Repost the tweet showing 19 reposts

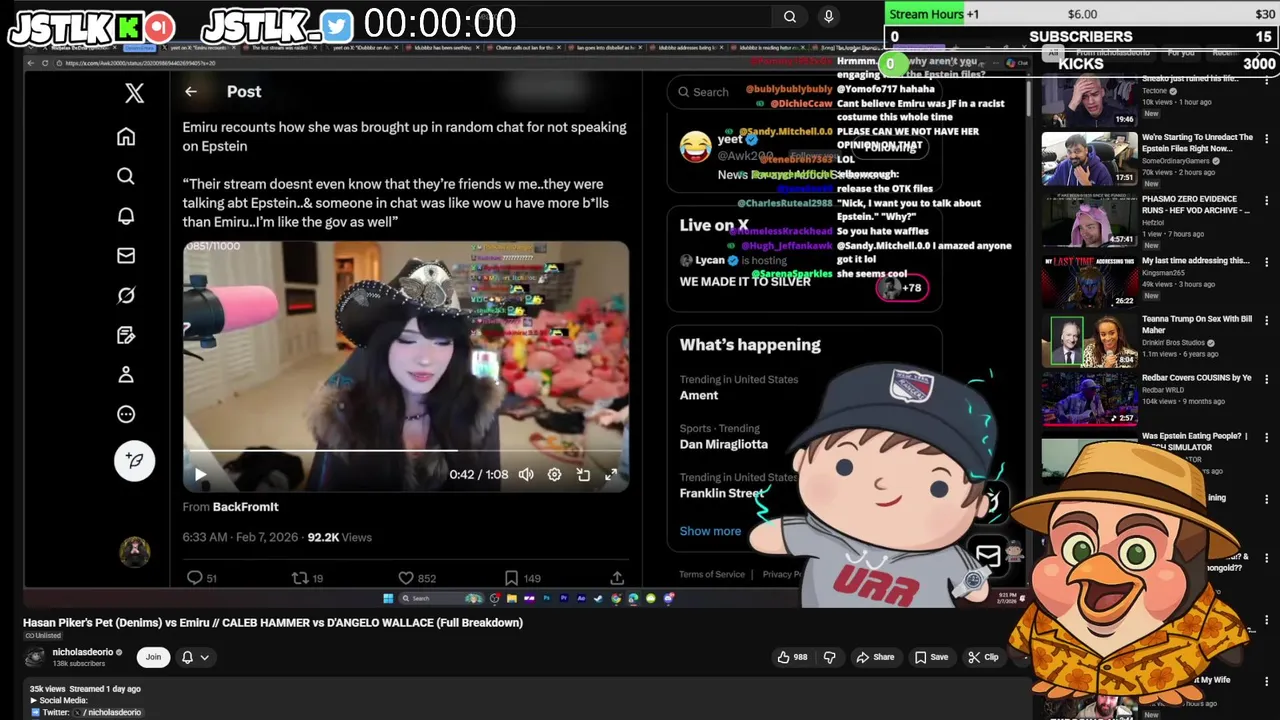click(307, 577)
